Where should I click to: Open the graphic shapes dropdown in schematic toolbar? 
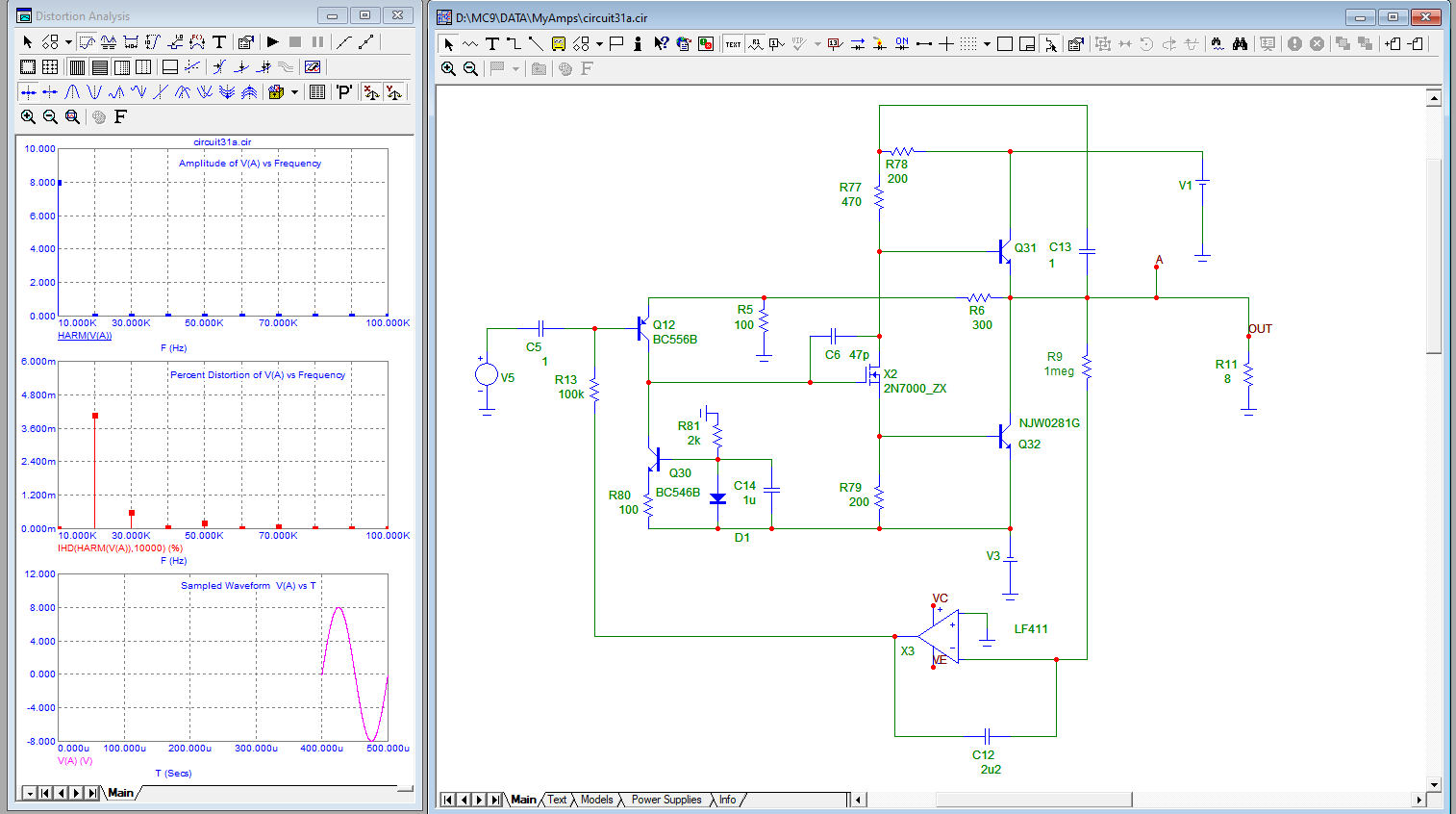tap(600, 43)
